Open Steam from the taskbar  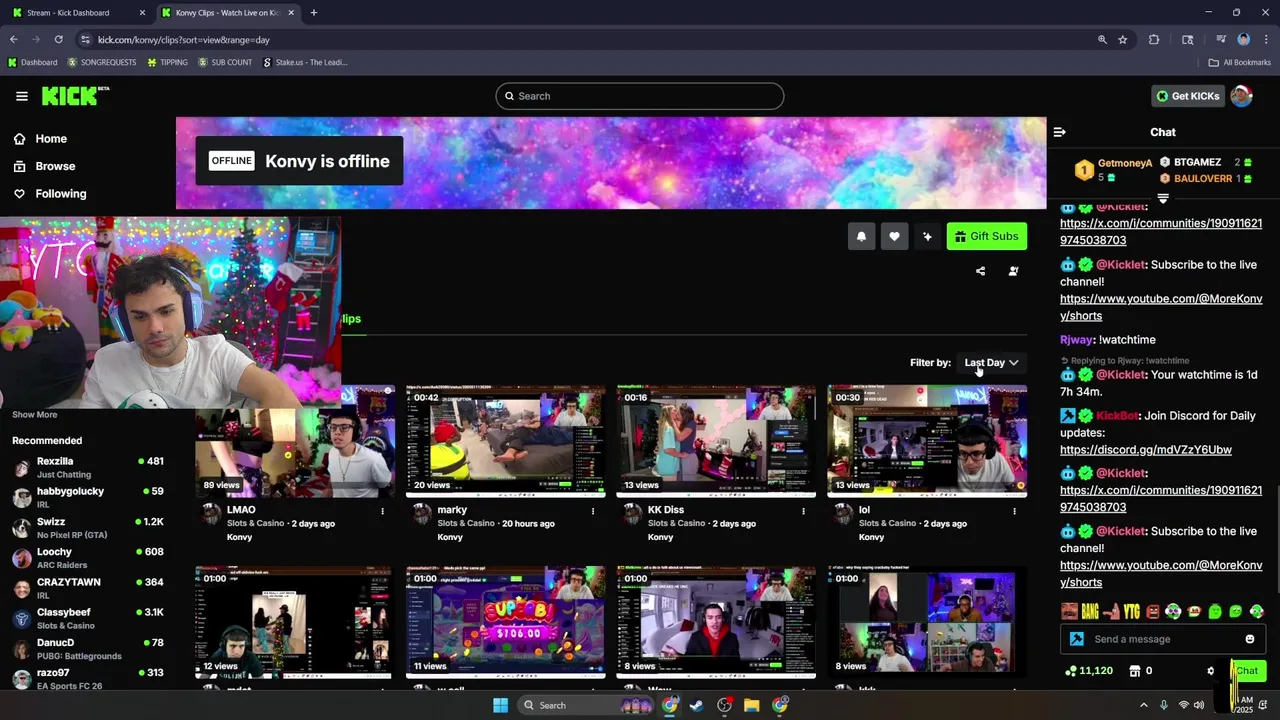click(697, 705)
